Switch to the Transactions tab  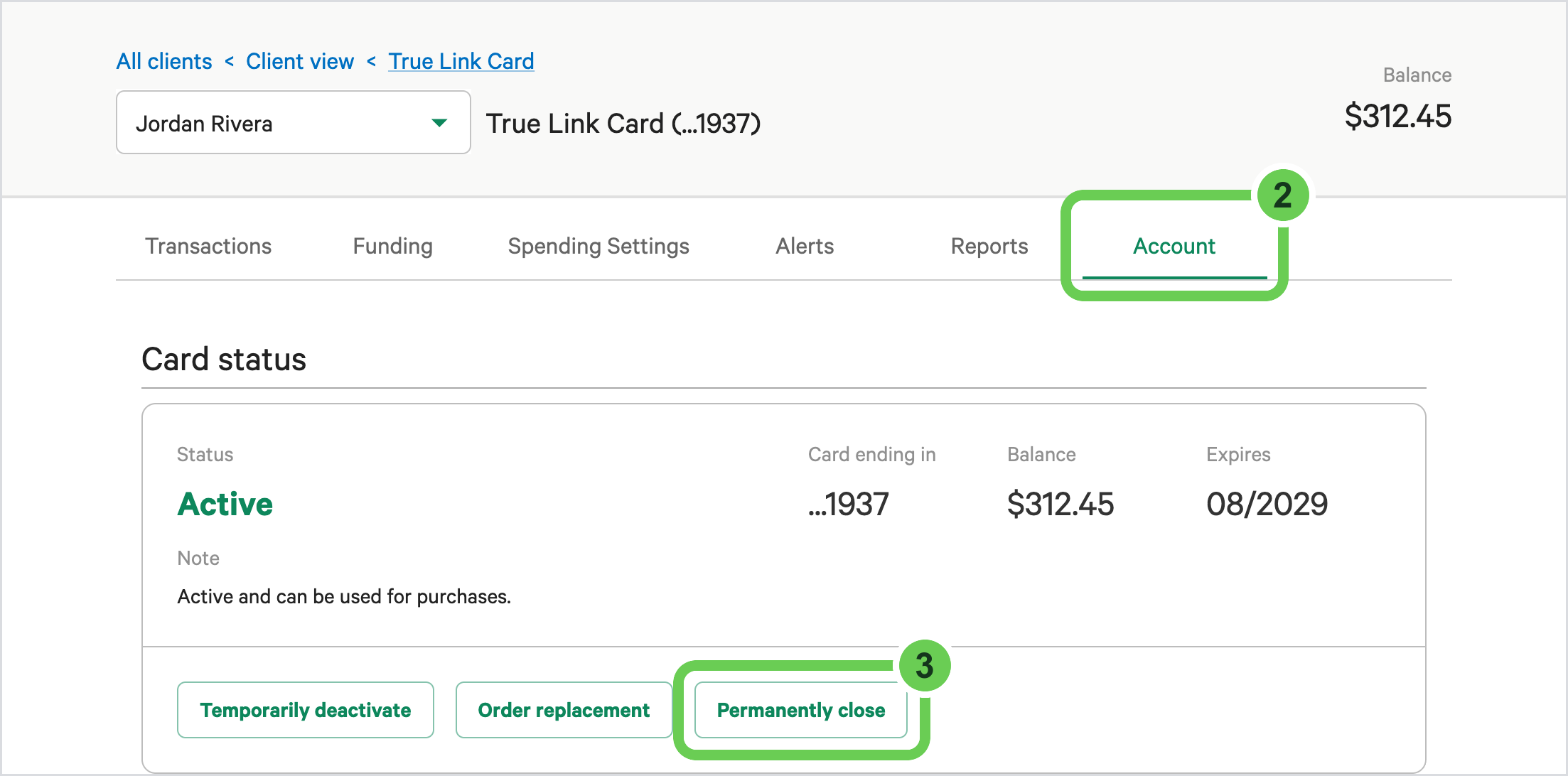(208, 246)
